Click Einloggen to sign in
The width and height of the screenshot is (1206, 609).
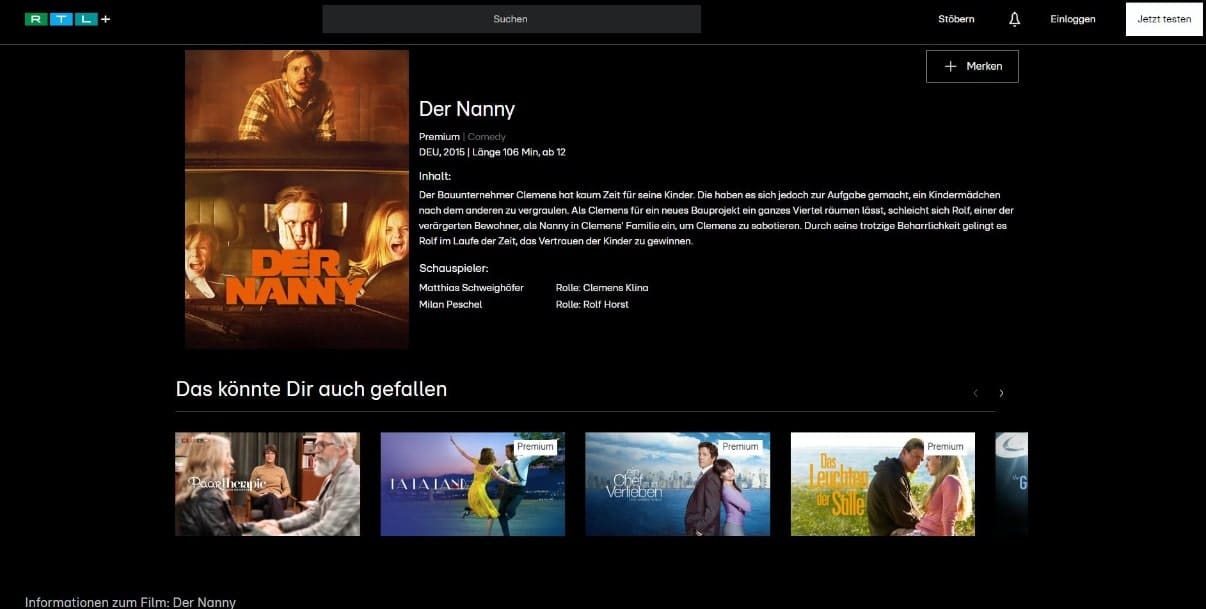(x=1072, y=19)
